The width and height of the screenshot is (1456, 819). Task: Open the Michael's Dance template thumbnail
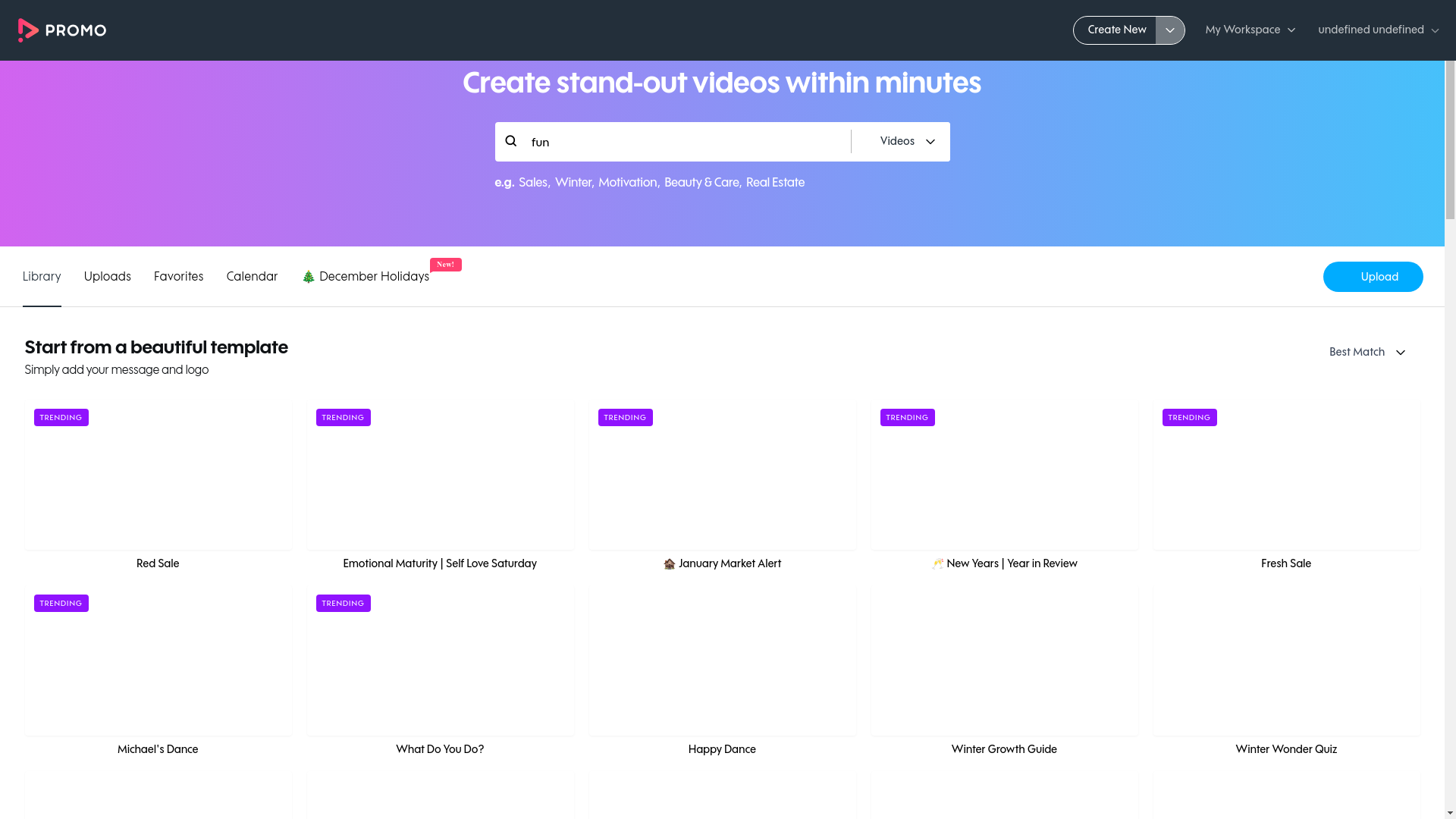click(x=158, y=661)
